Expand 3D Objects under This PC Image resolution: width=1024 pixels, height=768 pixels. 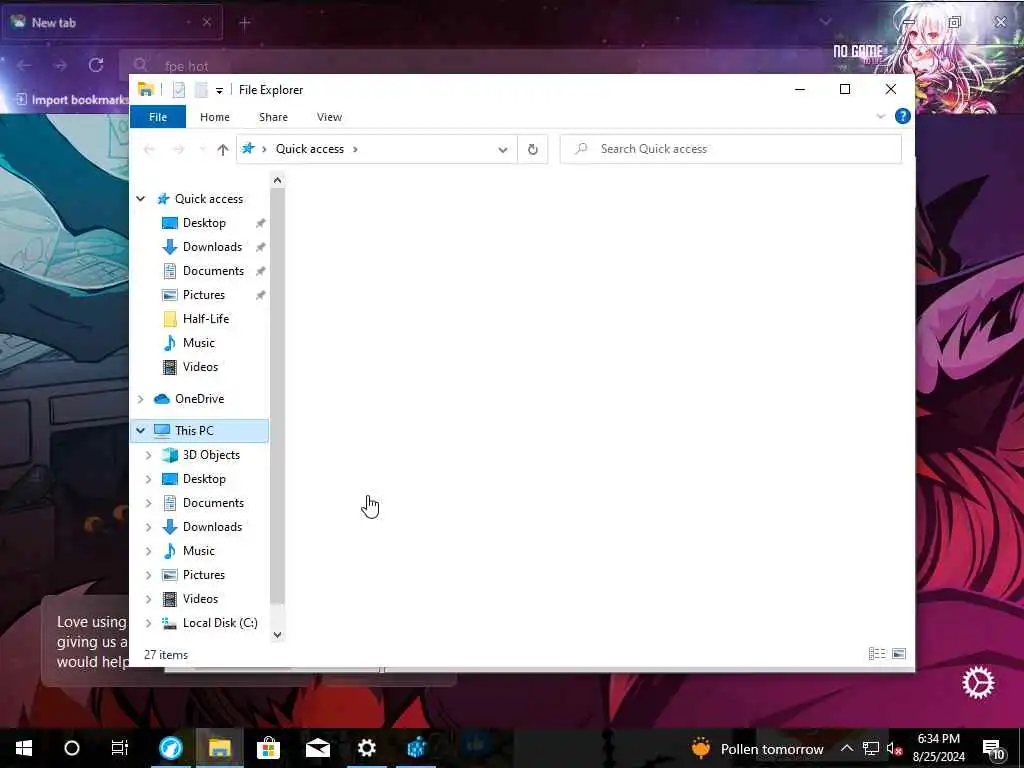[148, 455]
